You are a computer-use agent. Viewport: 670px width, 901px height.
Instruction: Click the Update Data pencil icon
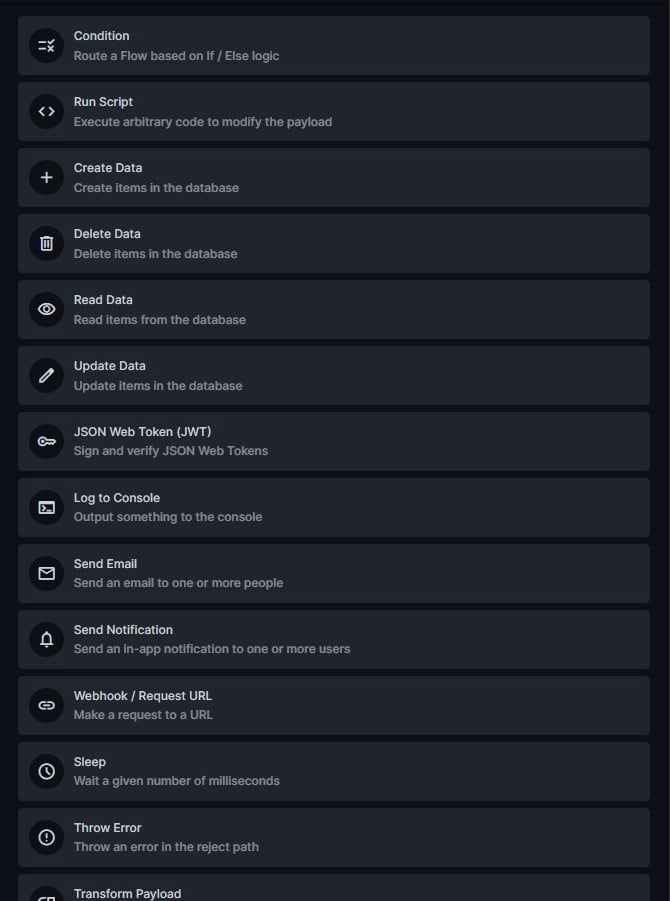click(46, 376)
